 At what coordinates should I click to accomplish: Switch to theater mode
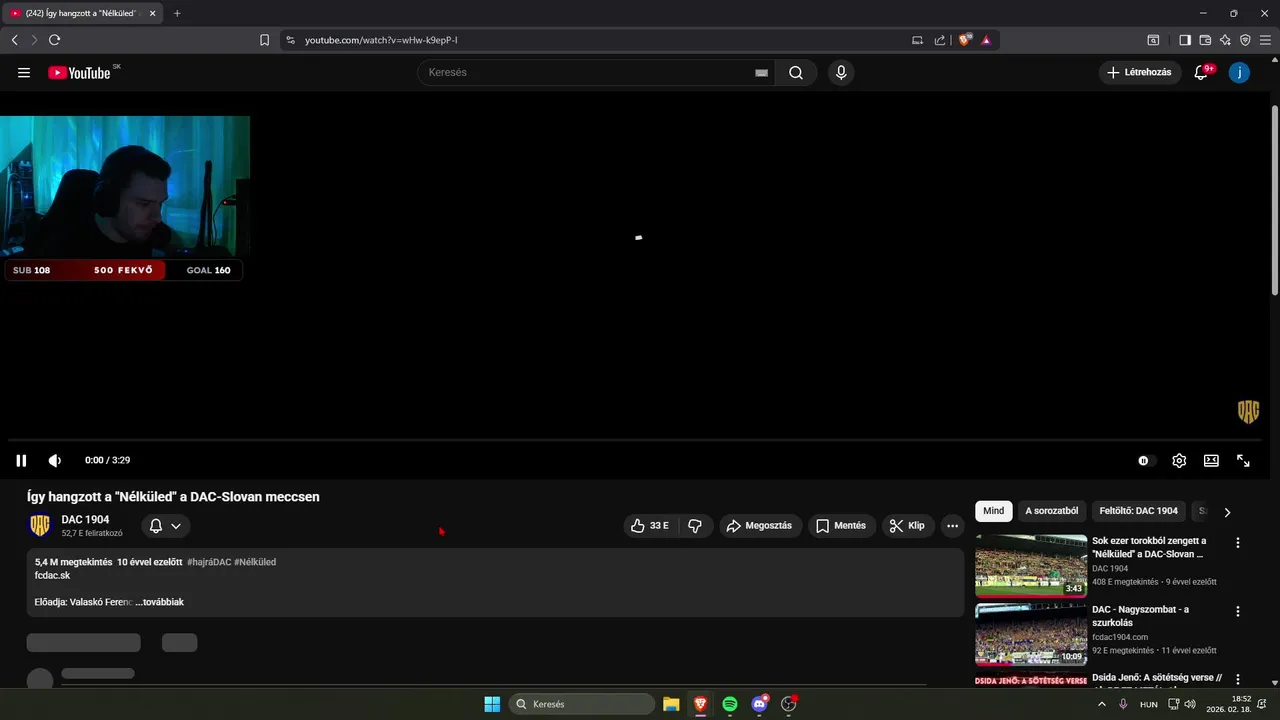[1211, 460]
